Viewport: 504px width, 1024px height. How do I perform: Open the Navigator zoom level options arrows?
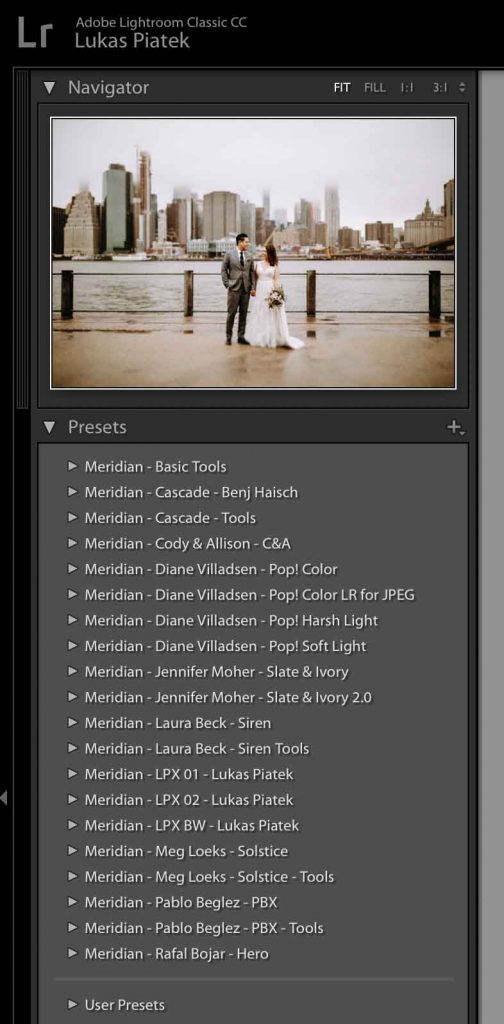pos(462,88)
